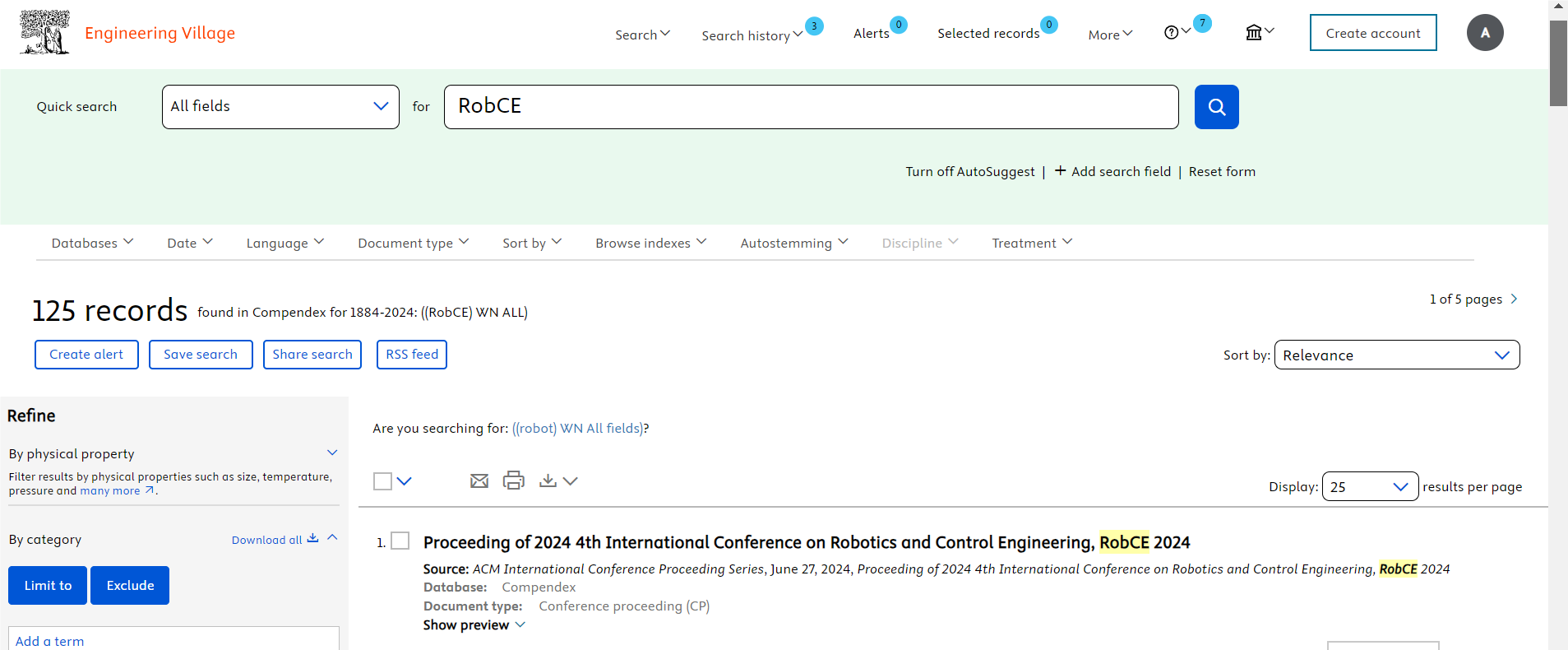The image size is (1568, 650).
Task: Print selected records printer icon
Action: (514, 481)
